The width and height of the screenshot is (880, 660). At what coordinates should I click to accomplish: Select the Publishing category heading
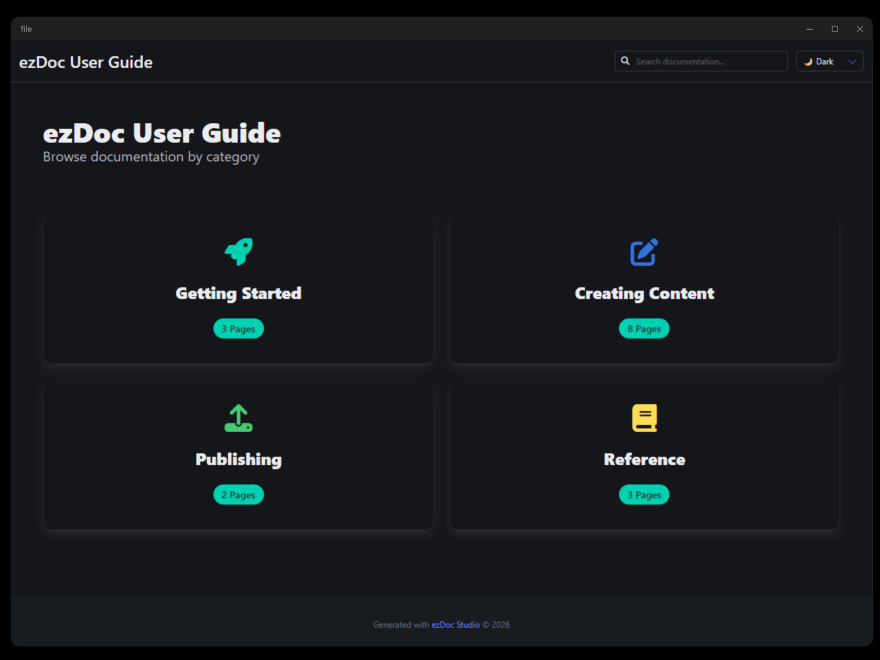tap(238, 459)
